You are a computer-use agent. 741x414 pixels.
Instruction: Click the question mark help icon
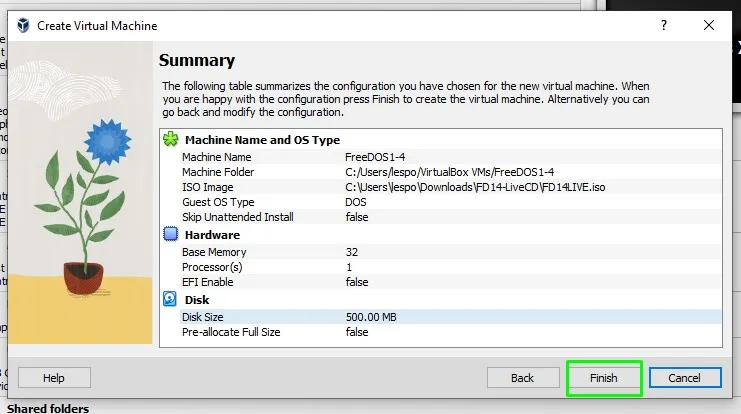[x=664, y=25]
